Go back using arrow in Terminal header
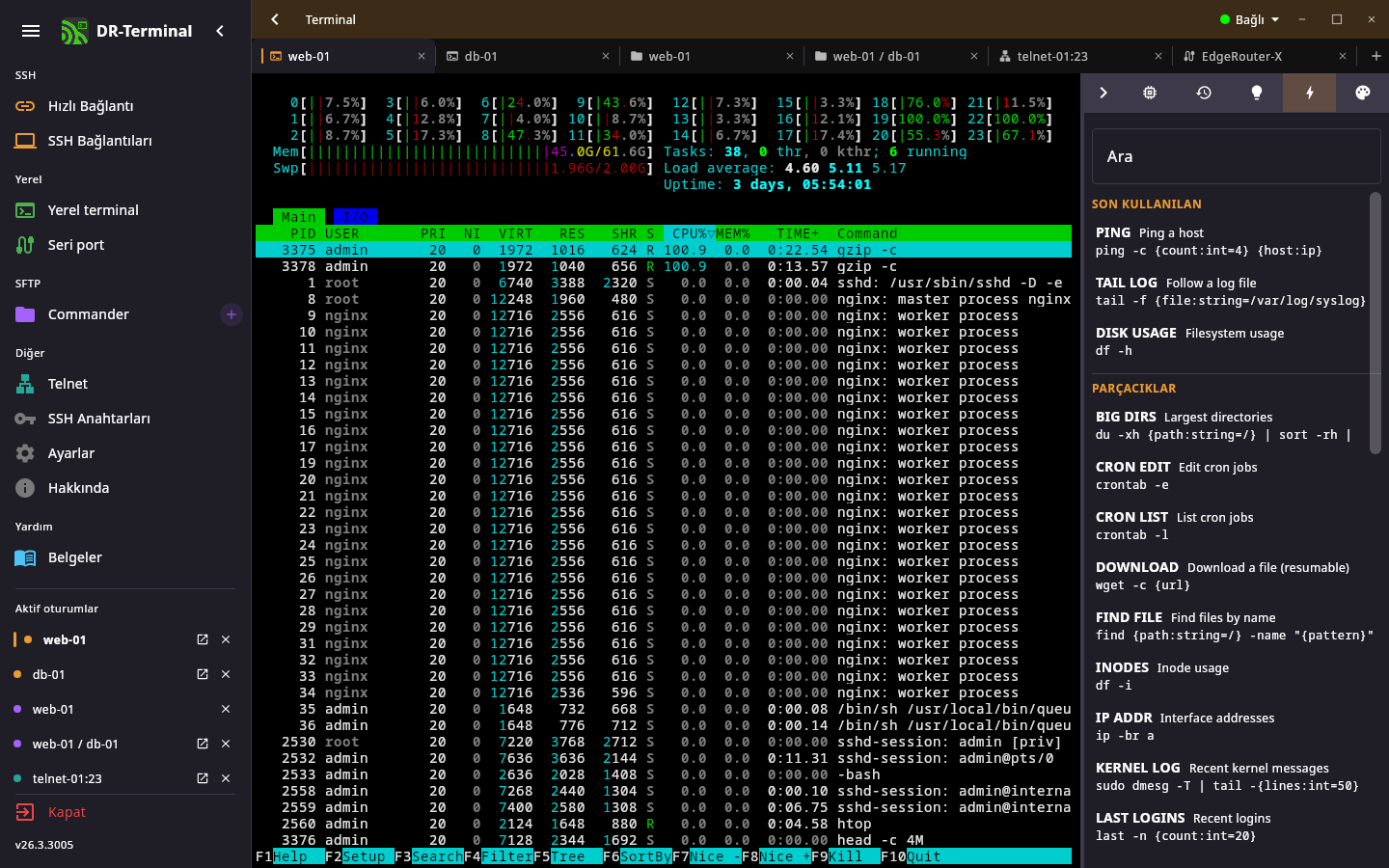Image resolution: width=1389 pixels, height=868 pixels. pyautogui.click(x=275, y=19)
